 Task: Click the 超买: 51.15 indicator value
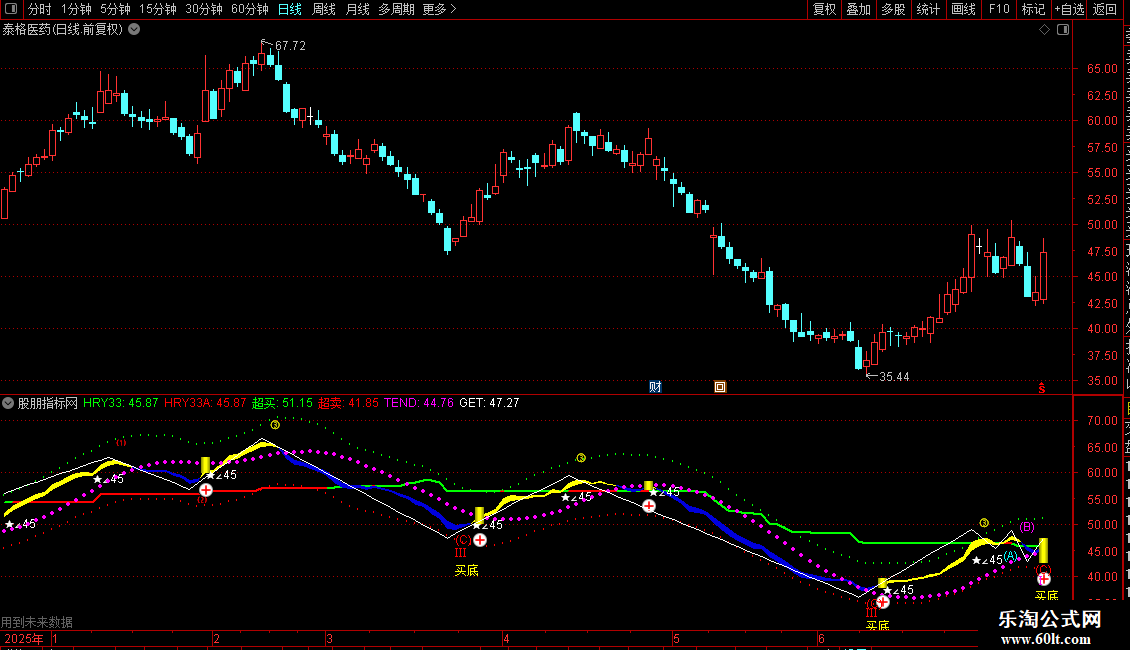tap(282, 403)
